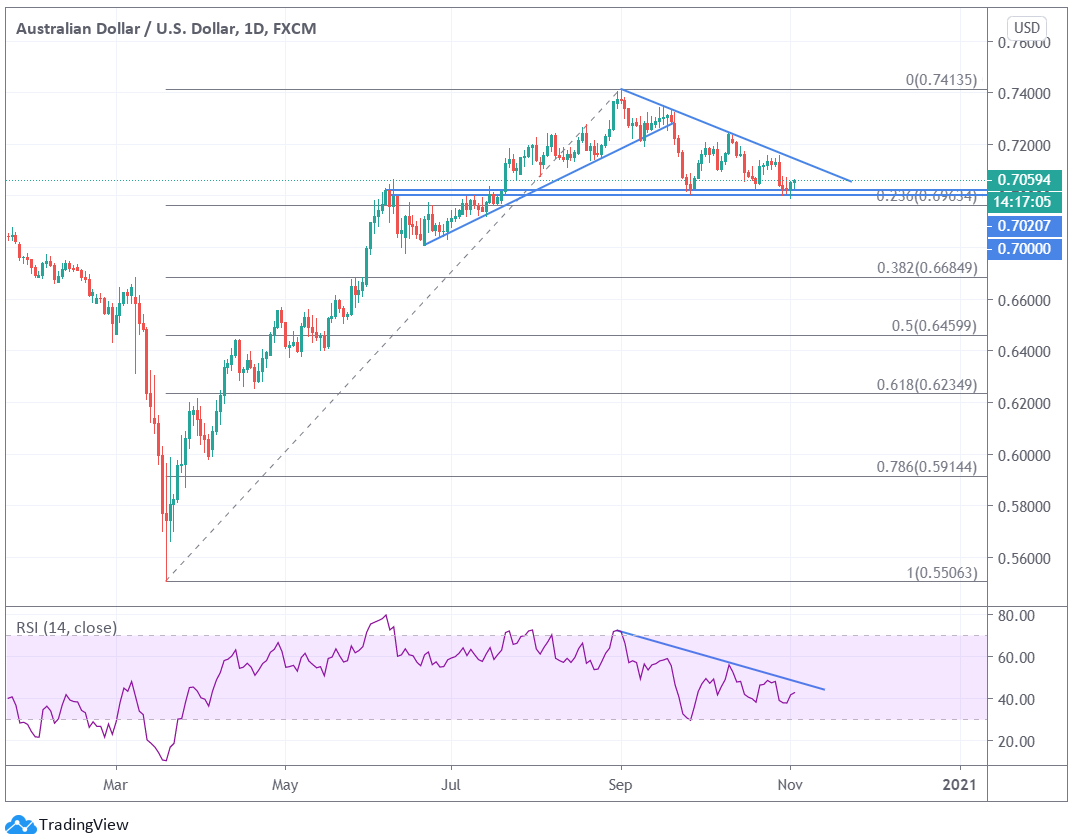Click the 0.786(0.59144) Fibonacci level label
1074x839 pixels.
coord(926,466)
